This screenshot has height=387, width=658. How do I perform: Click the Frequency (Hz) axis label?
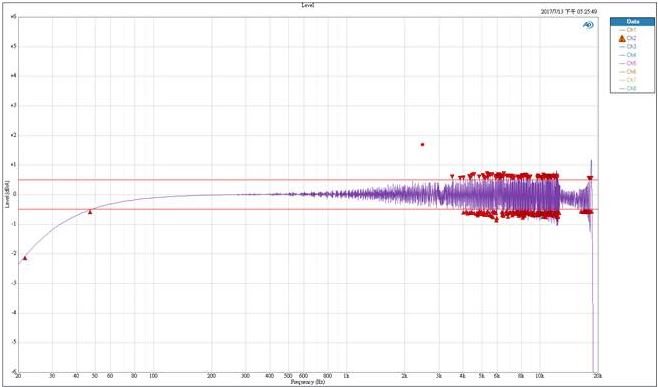308,382
